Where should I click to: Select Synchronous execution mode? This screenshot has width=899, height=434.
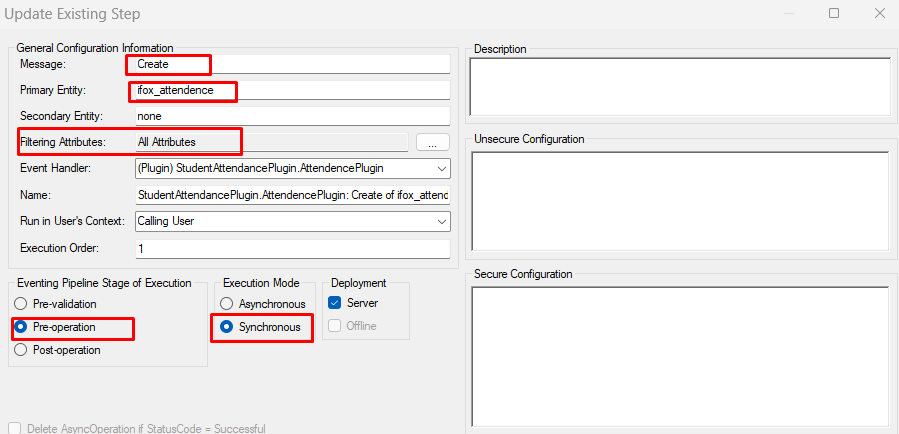227,327
